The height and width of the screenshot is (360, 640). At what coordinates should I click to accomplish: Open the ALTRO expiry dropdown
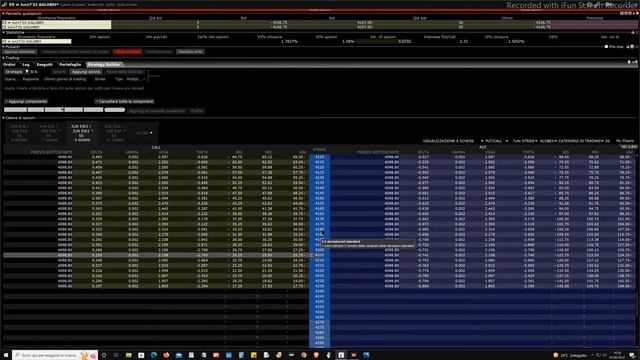coord(144,133)
